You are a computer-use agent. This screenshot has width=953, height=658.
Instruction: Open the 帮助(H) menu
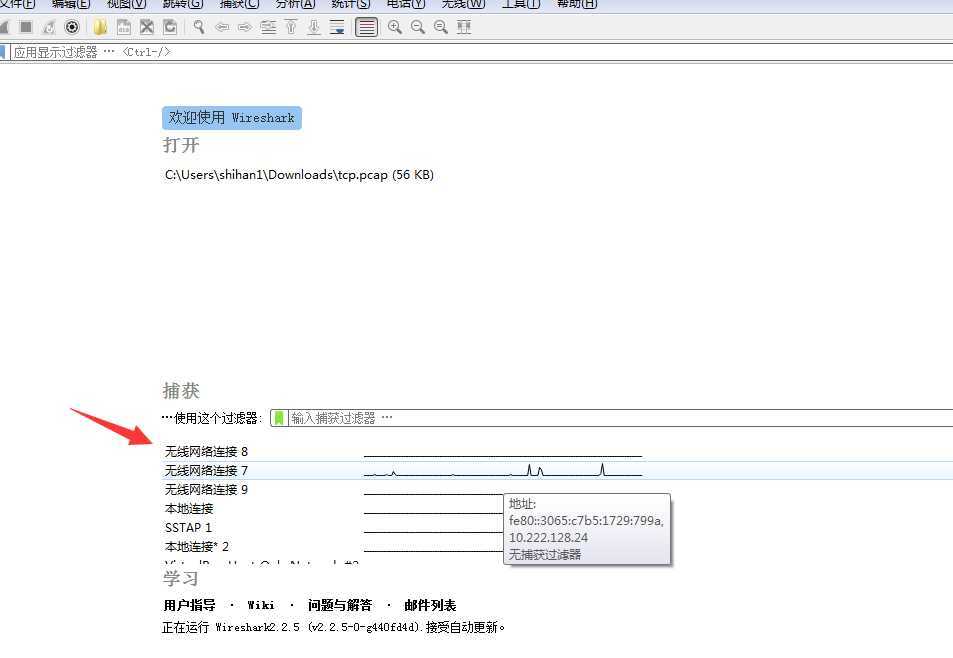(577, 4)
